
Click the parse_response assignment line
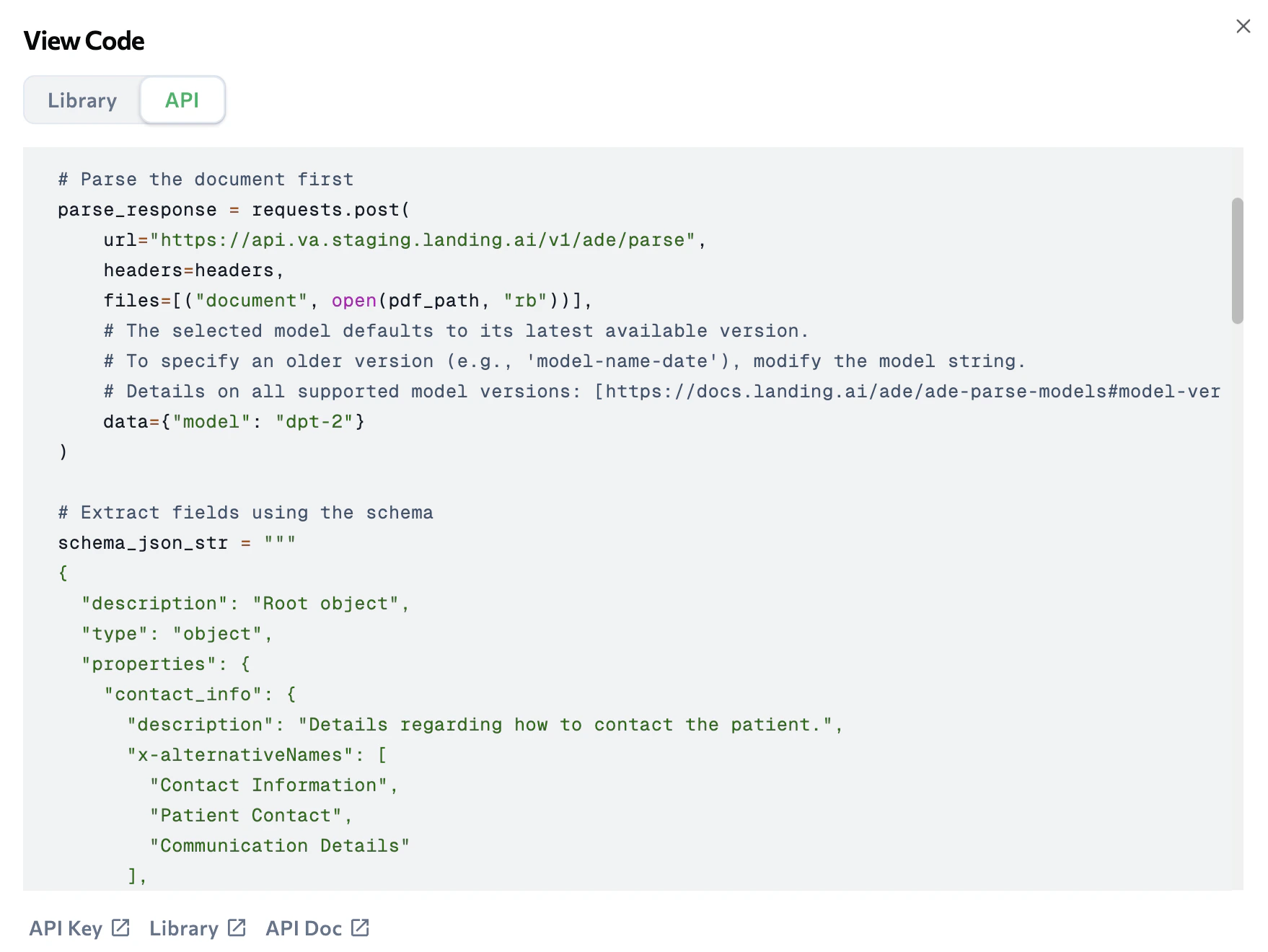tap(234, 210)
